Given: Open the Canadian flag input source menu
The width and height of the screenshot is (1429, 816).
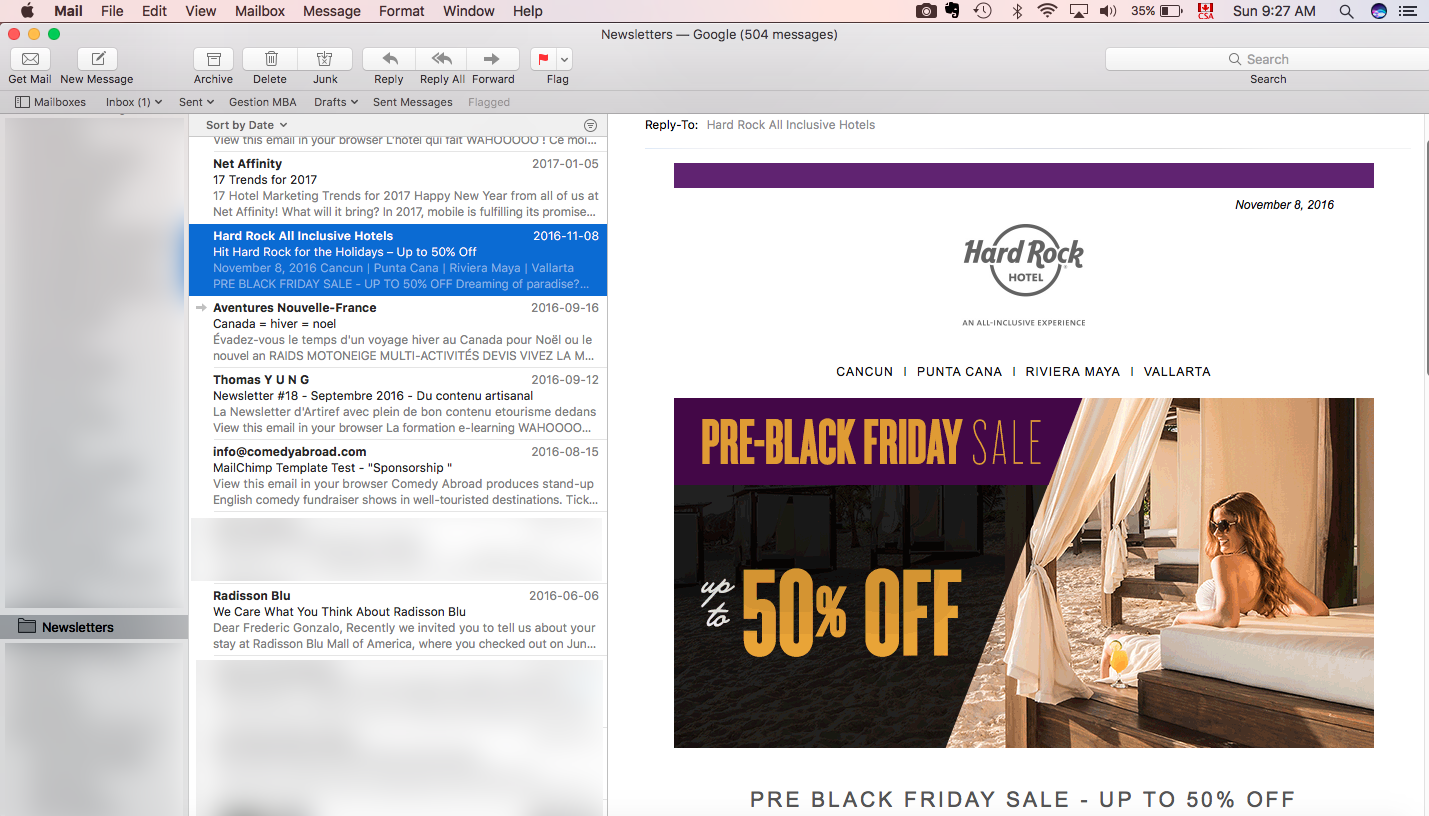Looking at the screenshot, I should click(x=1206, y=11).
